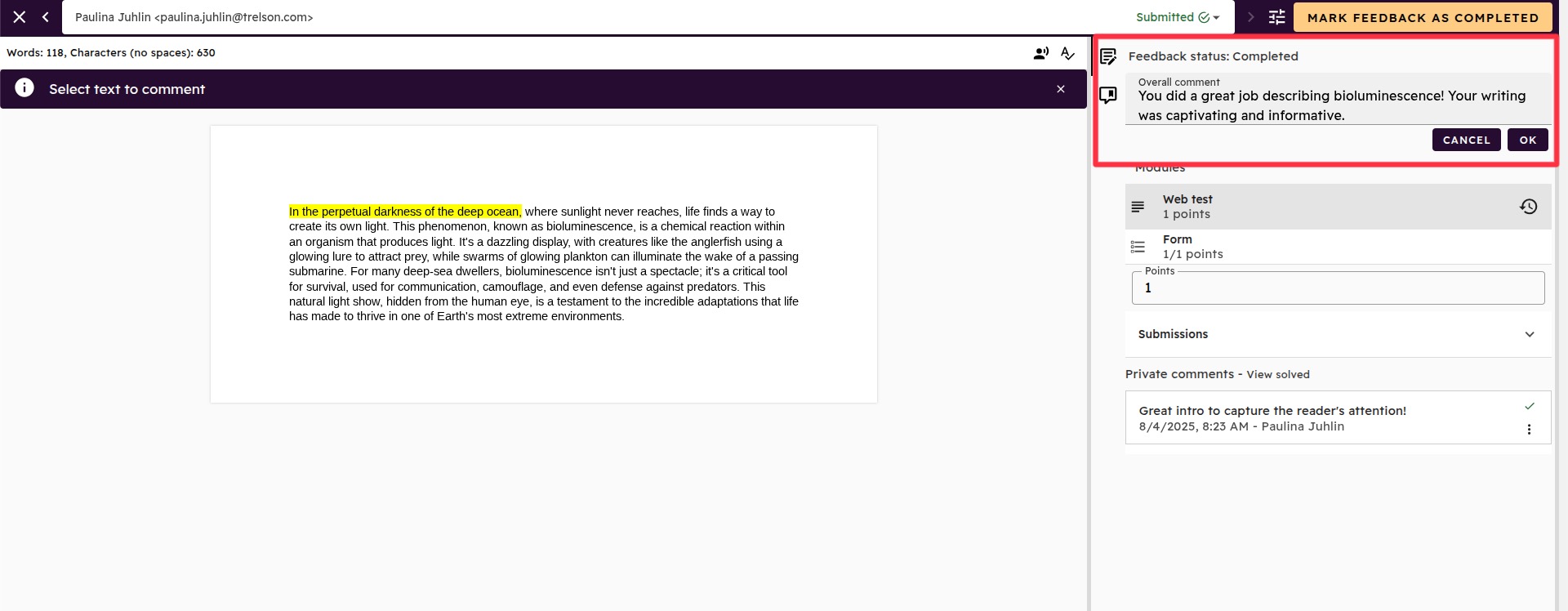
Task: Click the info icon in the banner
Action: pos(24,88)
